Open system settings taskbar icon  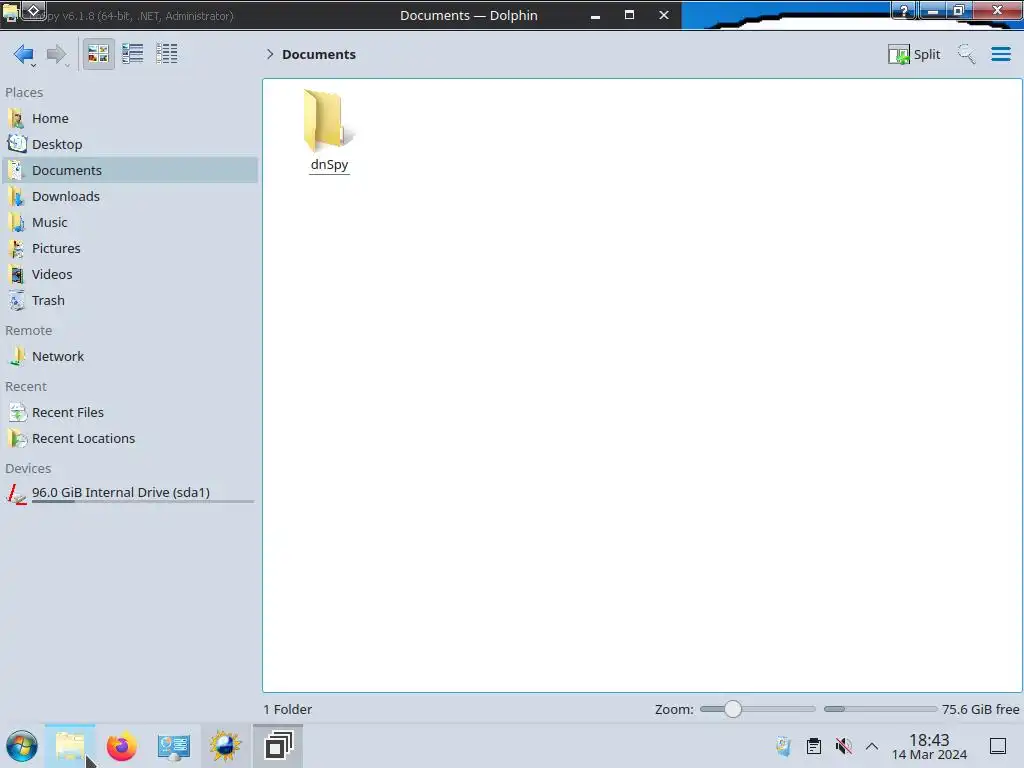click(x=173, y=746)
